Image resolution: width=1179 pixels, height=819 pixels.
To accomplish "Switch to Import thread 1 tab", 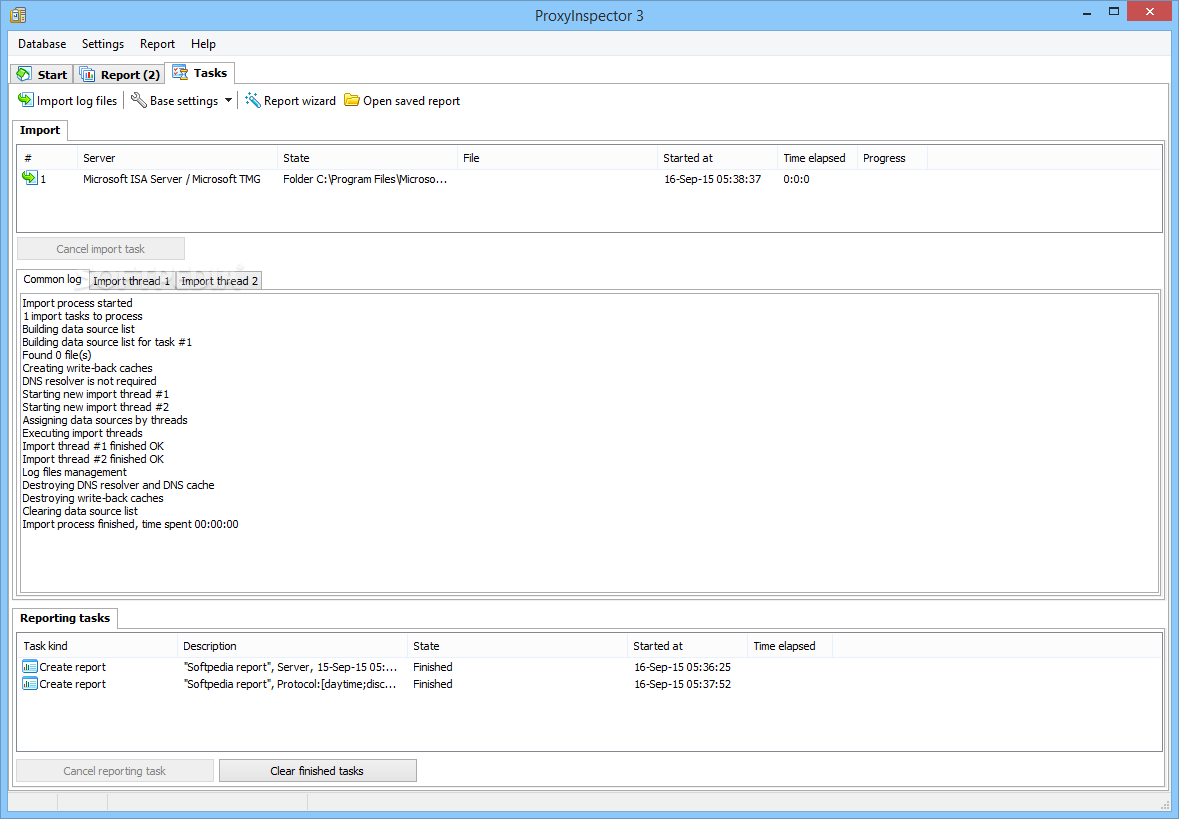I will click(132, 281).
